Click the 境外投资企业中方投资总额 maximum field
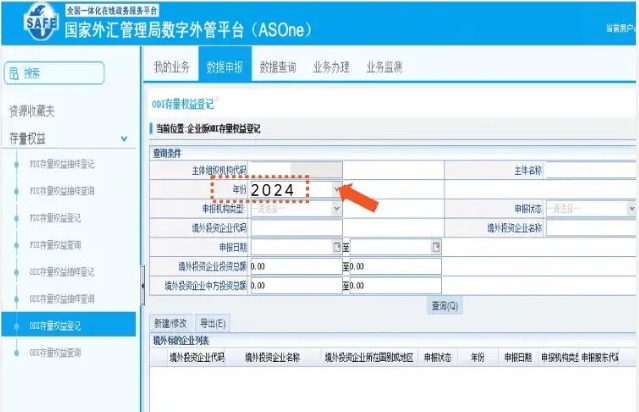The width and height of the screenshot is (639, 412). [395, 286]
